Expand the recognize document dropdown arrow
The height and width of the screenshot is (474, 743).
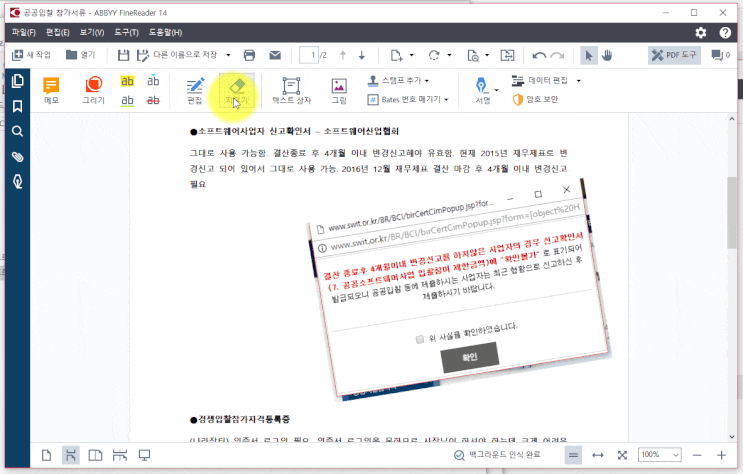click(487, 55)
